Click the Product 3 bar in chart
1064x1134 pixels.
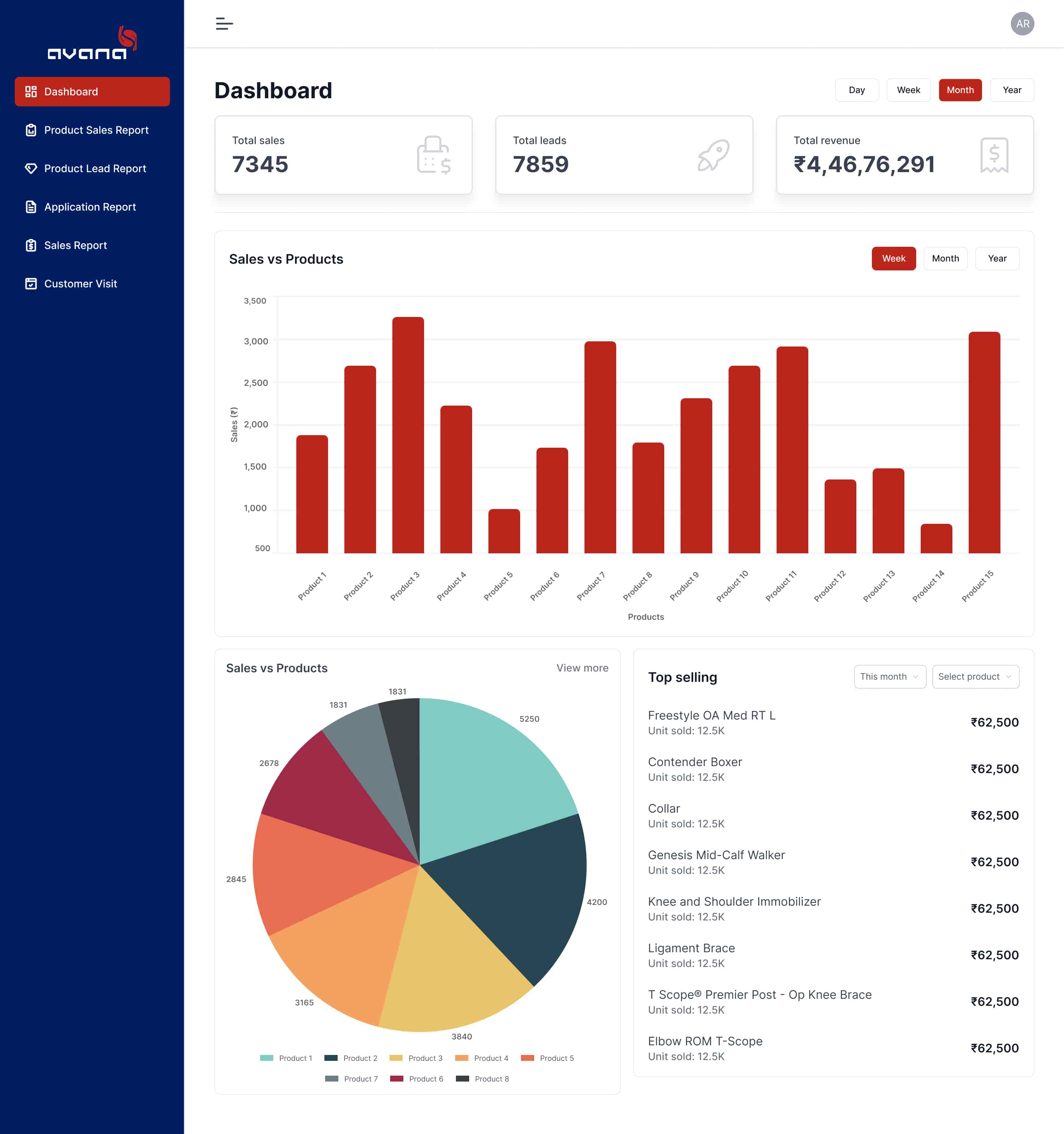[x=408, y=435]
